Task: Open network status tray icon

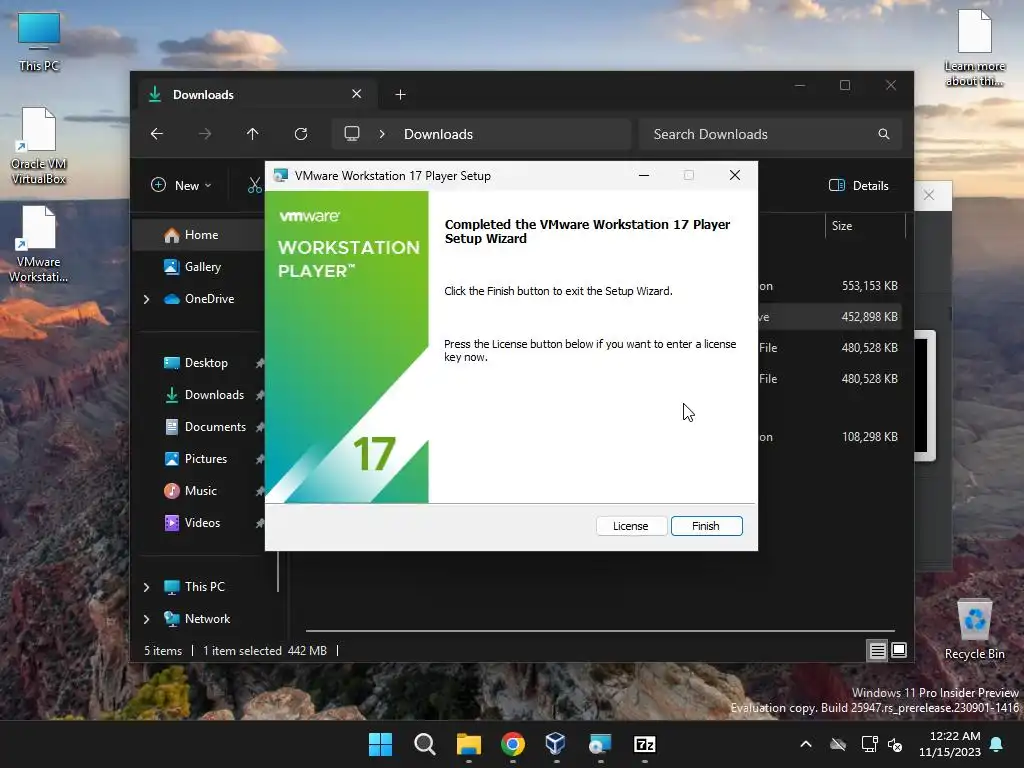Action: [869, 744]
